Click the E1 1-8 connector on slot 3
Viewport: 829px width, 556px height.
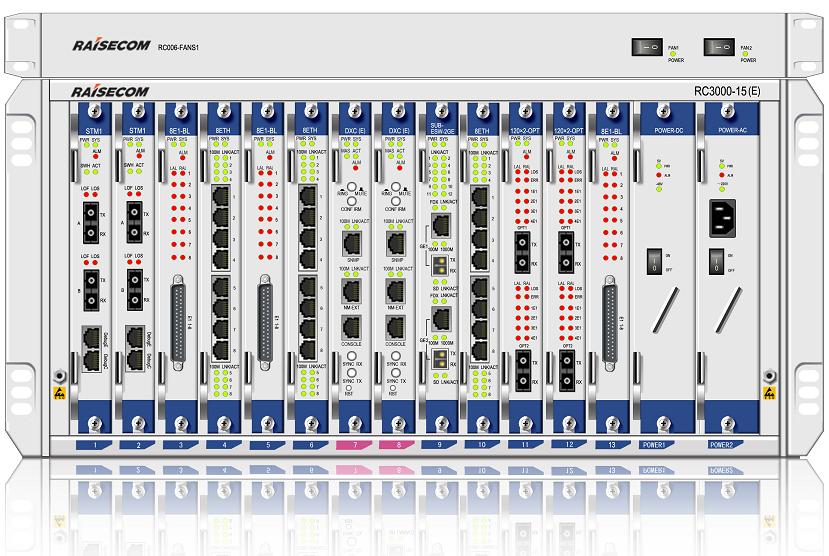tap(180, 318)
